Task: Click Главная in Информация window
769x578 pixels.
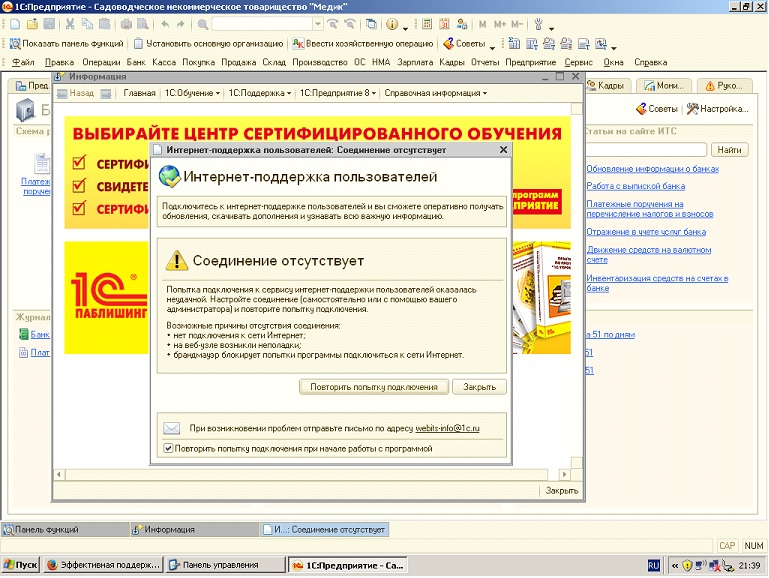Action: (x=139, y=93)
